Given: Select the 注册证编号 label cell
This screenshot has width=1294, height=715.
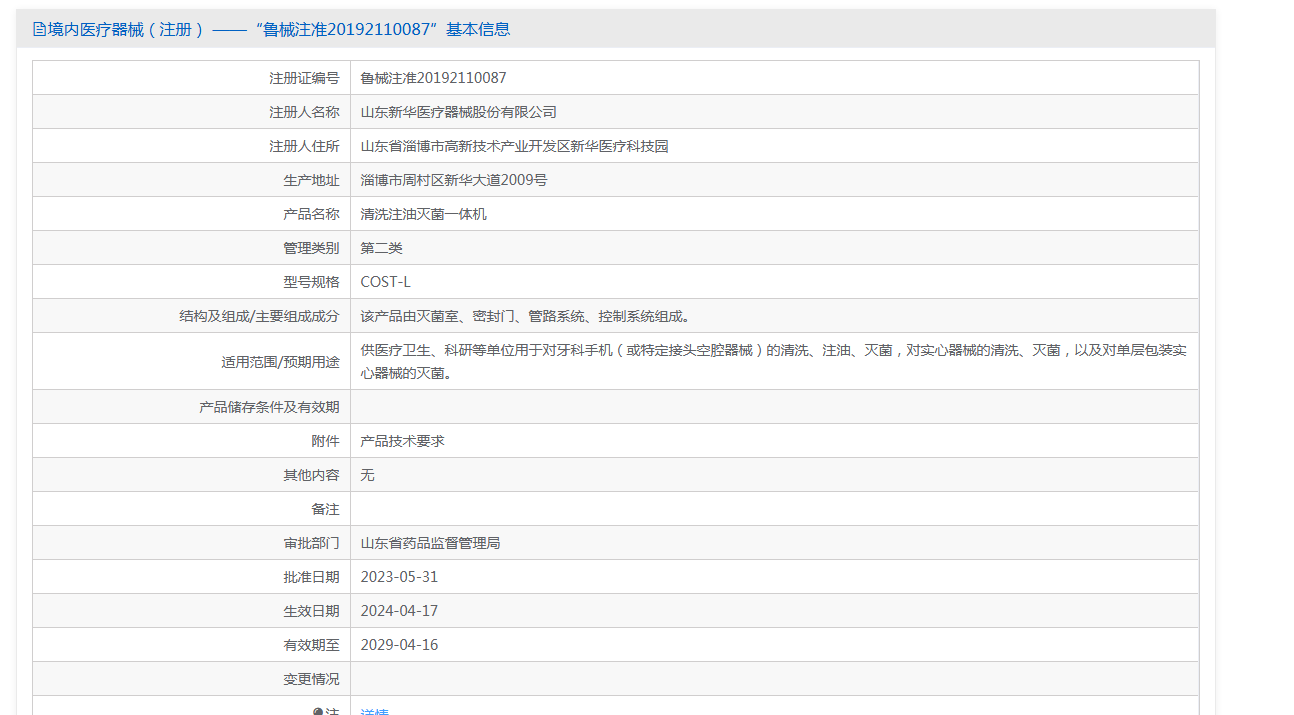Looking at the screenshot, I should [x=191, y=78].
